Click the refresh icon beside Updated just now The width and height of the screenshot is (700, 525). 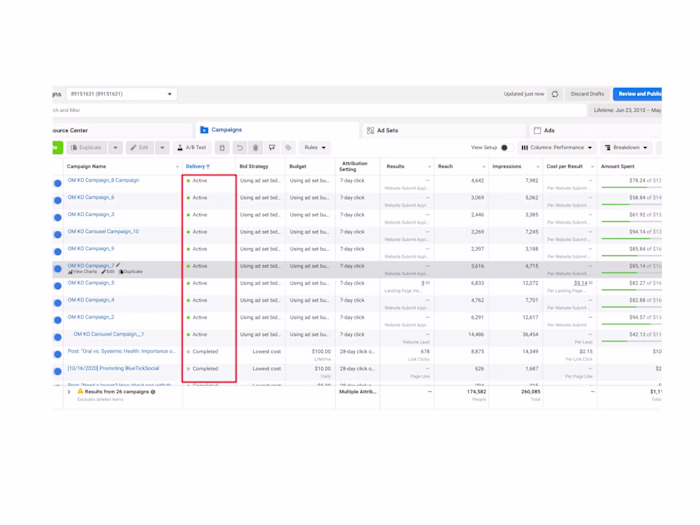point(554,94)
